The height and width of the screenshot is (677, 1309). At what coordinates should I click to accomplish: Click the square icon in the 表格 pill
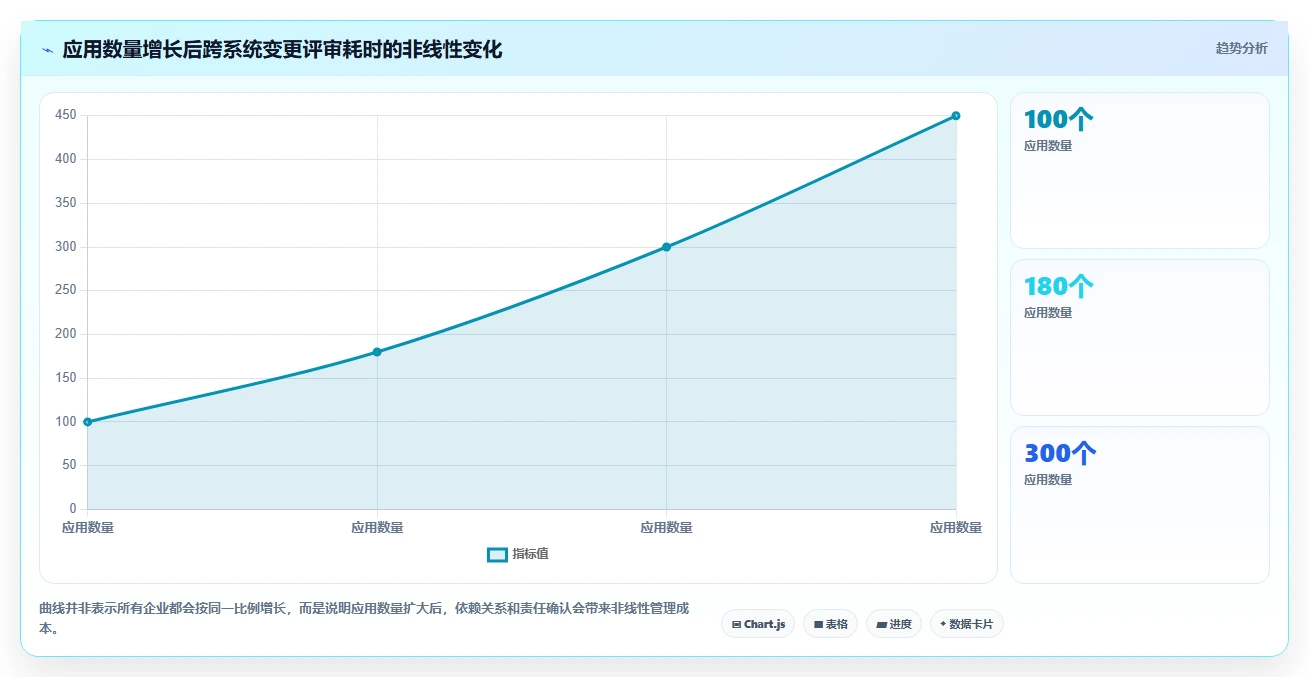coord(818,624)
